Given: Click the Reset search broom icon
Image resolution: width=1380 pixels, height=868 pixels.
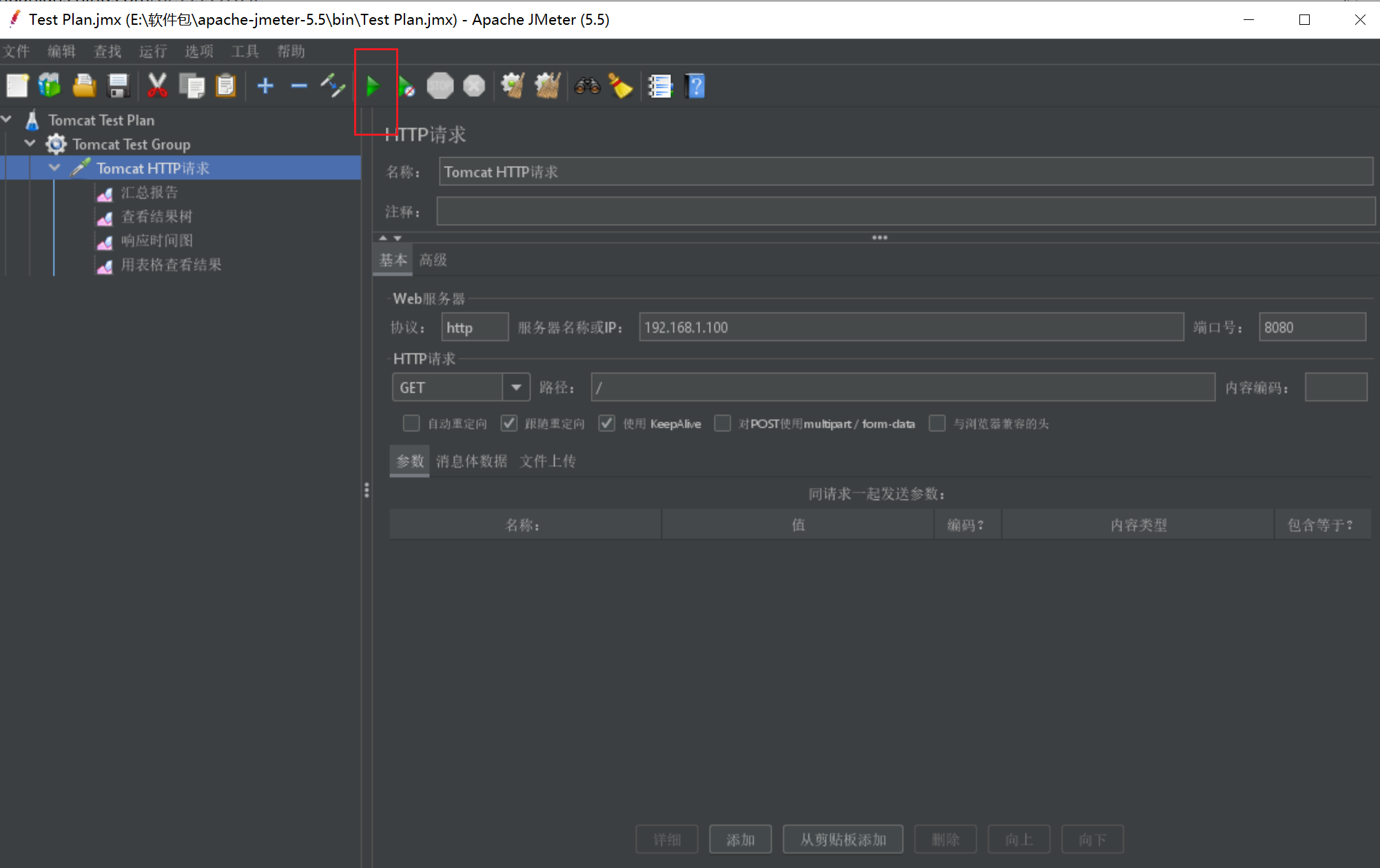Looking at the screenshot, I should (621, 86).
